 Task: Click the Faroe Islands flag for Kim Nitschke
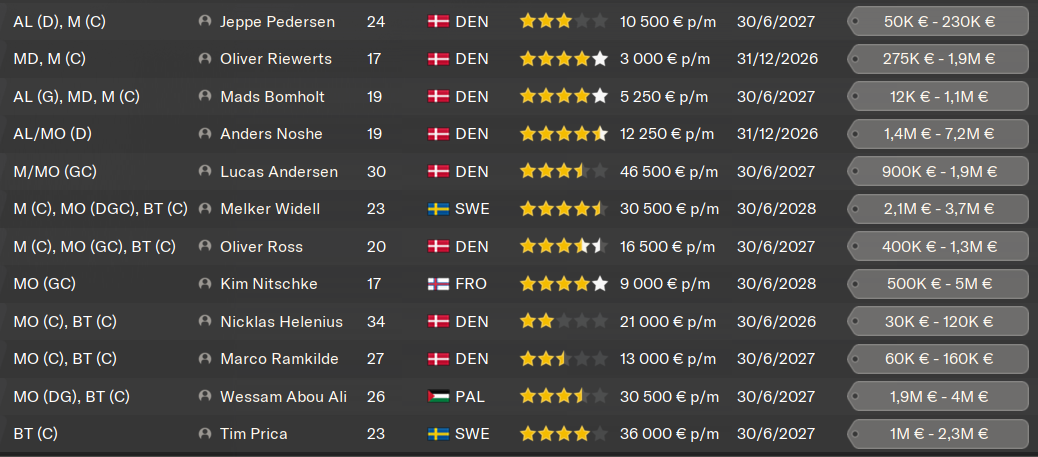click(x=438, y=284)
